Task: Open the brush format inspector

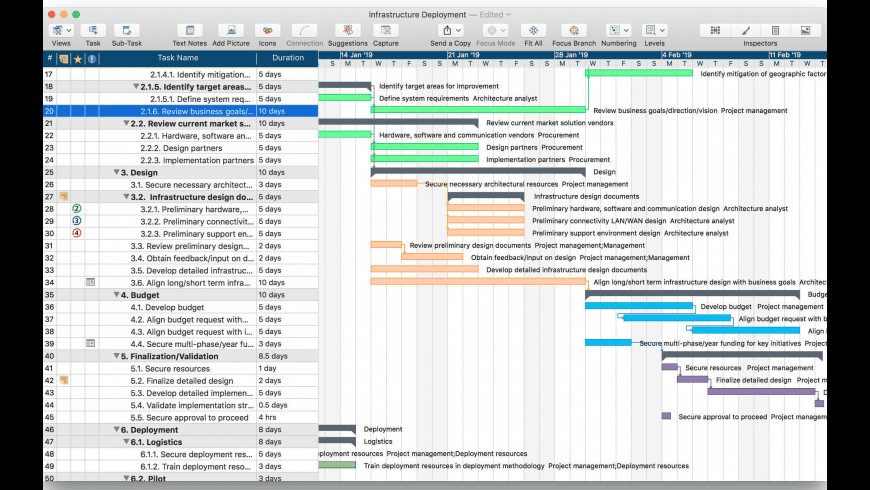Action: [x=746, y=31]
